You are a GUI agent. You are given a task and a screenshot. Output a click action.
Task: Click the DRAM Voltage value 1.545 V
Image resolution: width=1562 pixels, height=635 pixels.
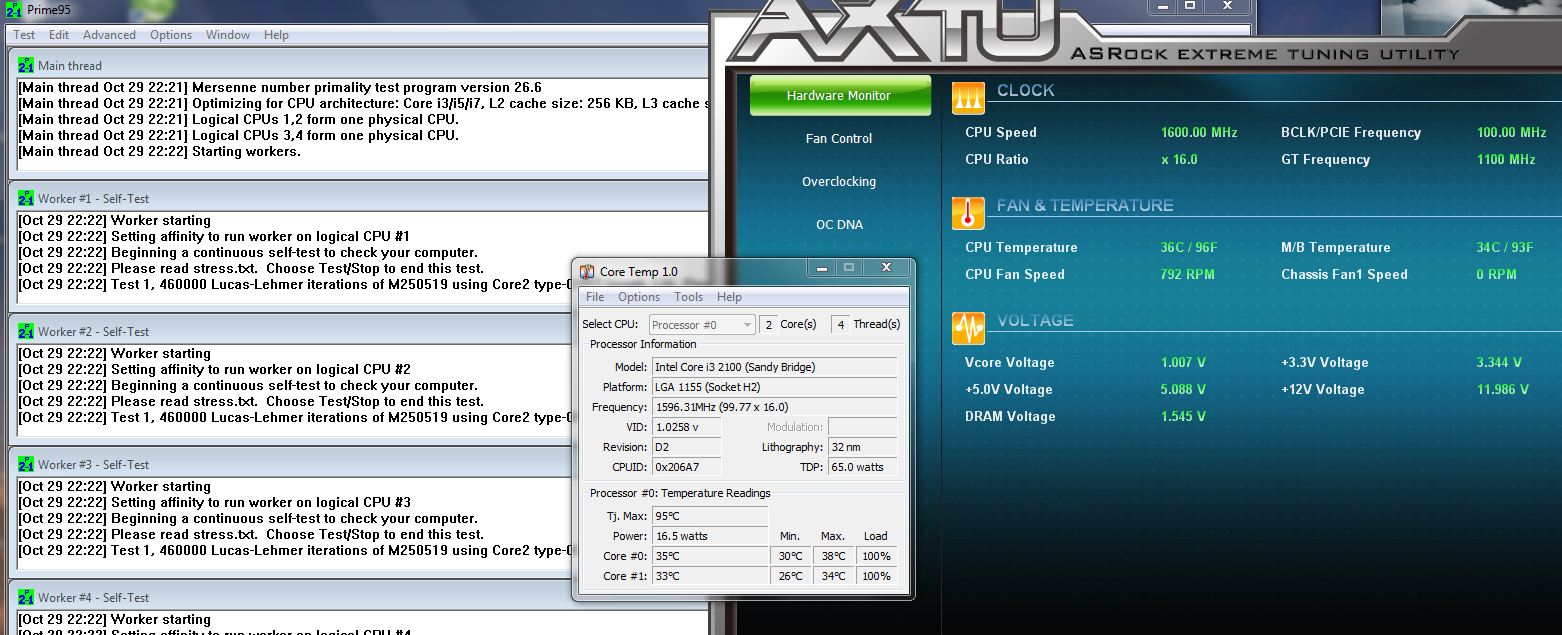pyautogui.click(x=1183, y=417)
